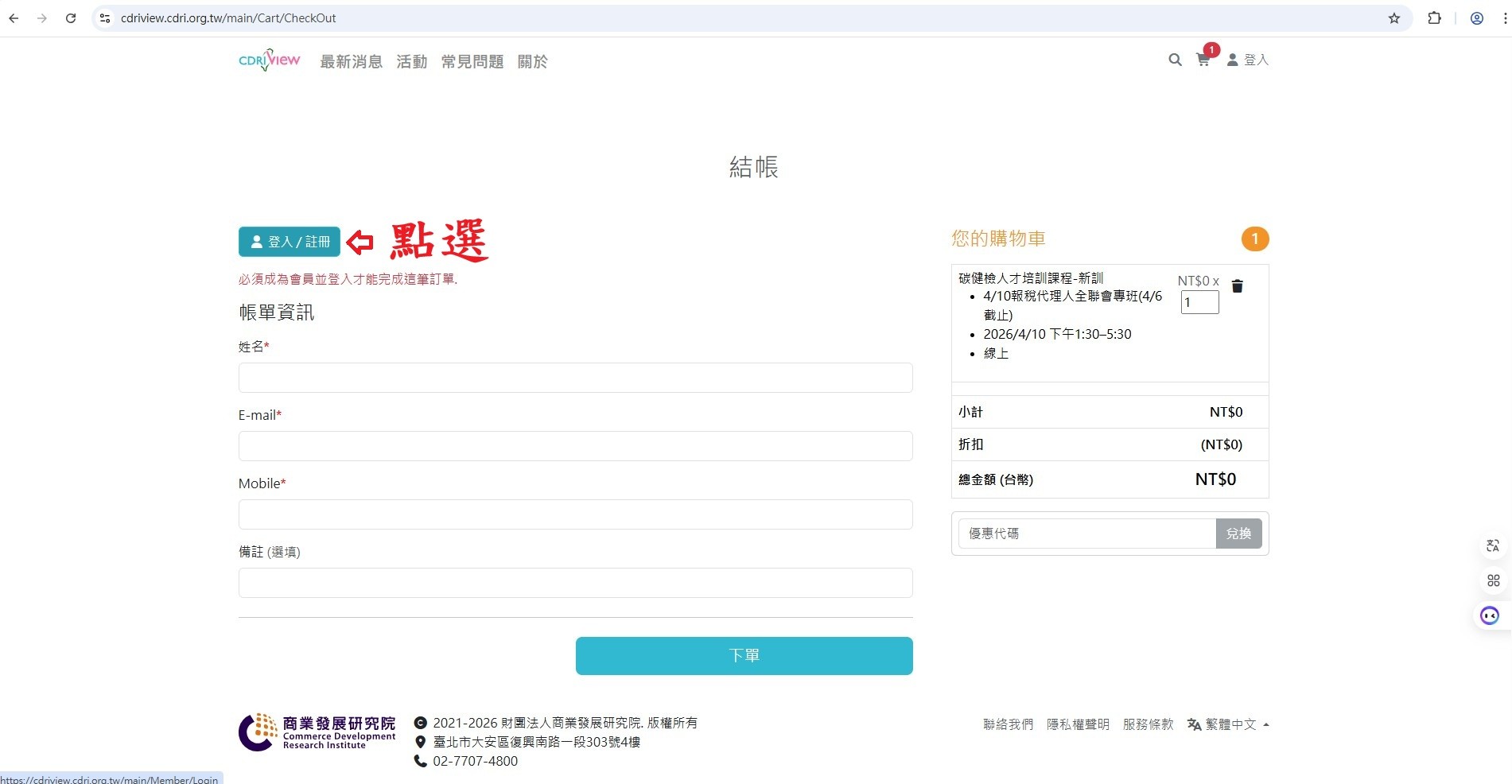Open the browser profile icon

(1476, 18)
